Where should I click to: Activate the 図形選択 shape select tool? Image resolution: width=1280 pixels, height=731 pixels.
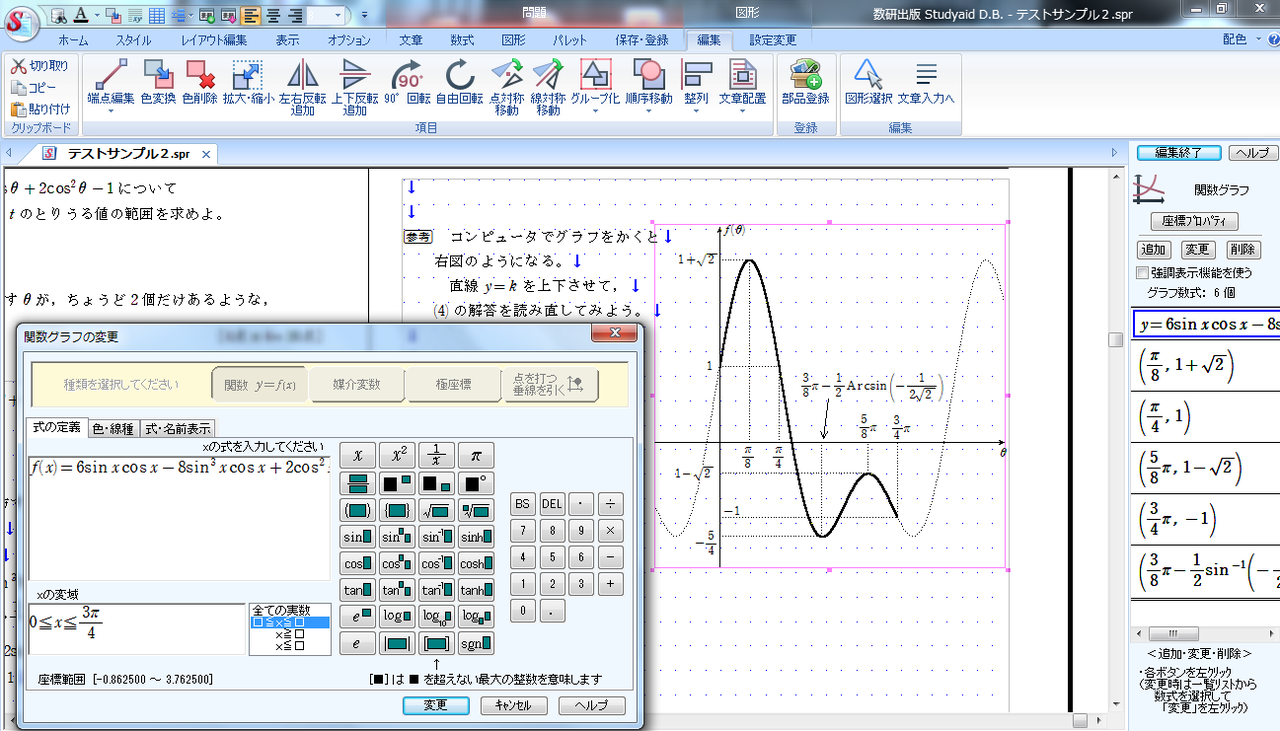click(x=868, y=80)
